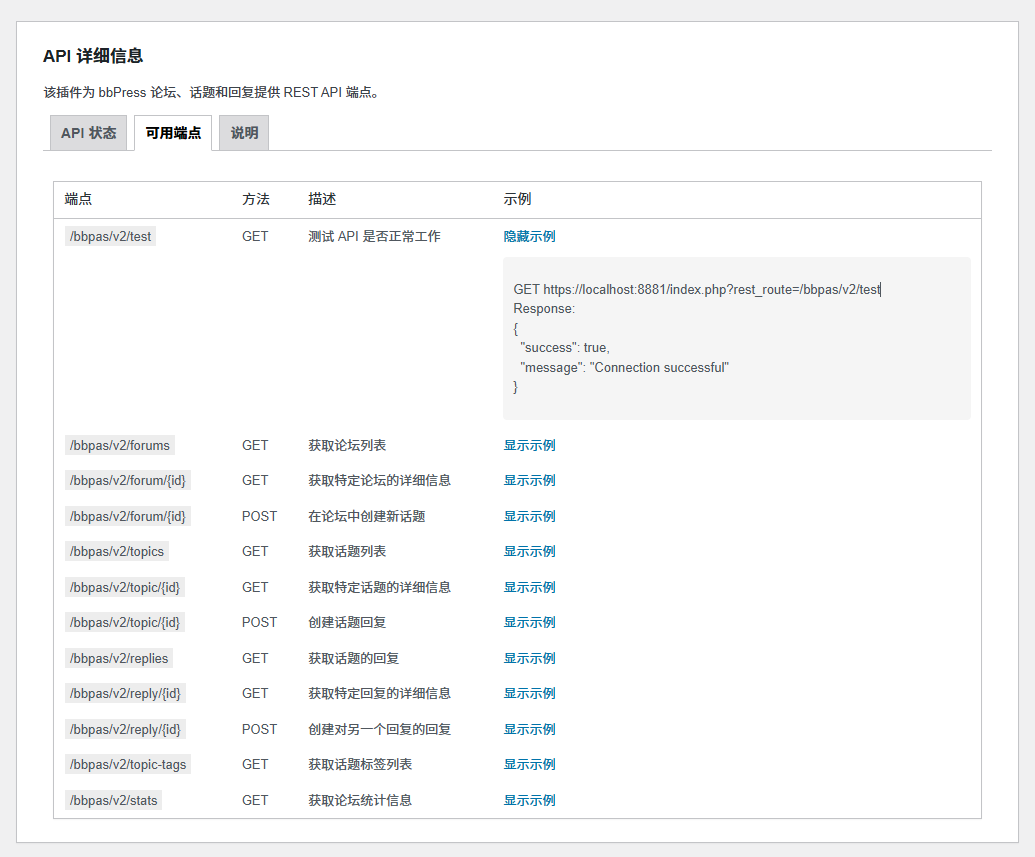Screen dimensions: 1035x857
Task: Collapse the test endpoint via 隐藏示例
Action: (x=529, y=237)
